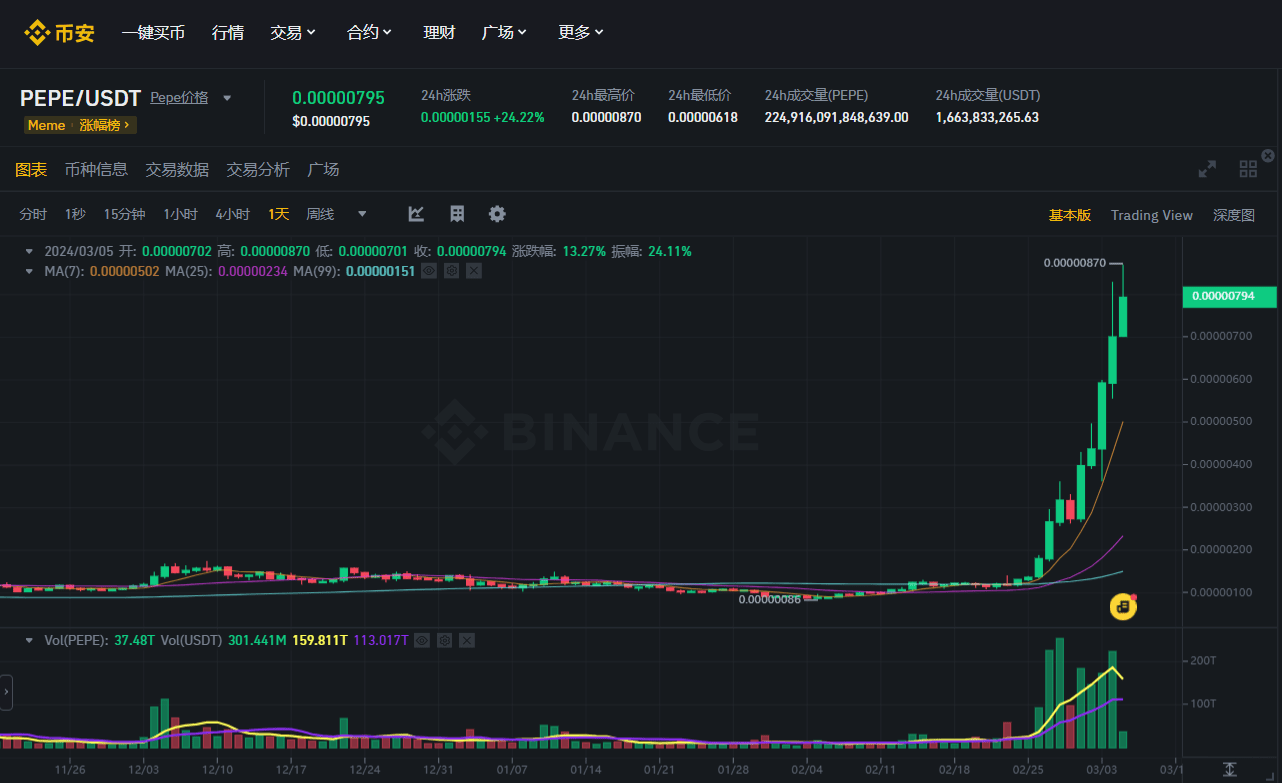Click the Binance logo

pyautogui.click(x=59, y=33)
